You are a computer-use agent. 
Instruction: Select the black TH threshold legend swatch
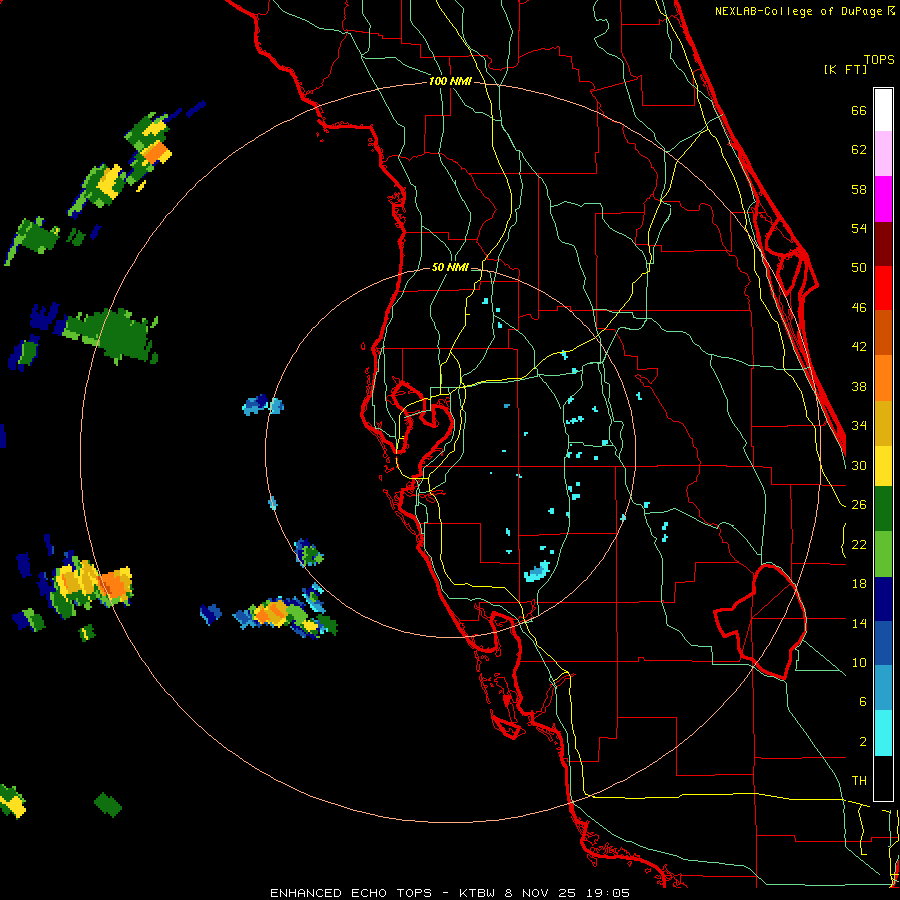click(x=883, y=778)
